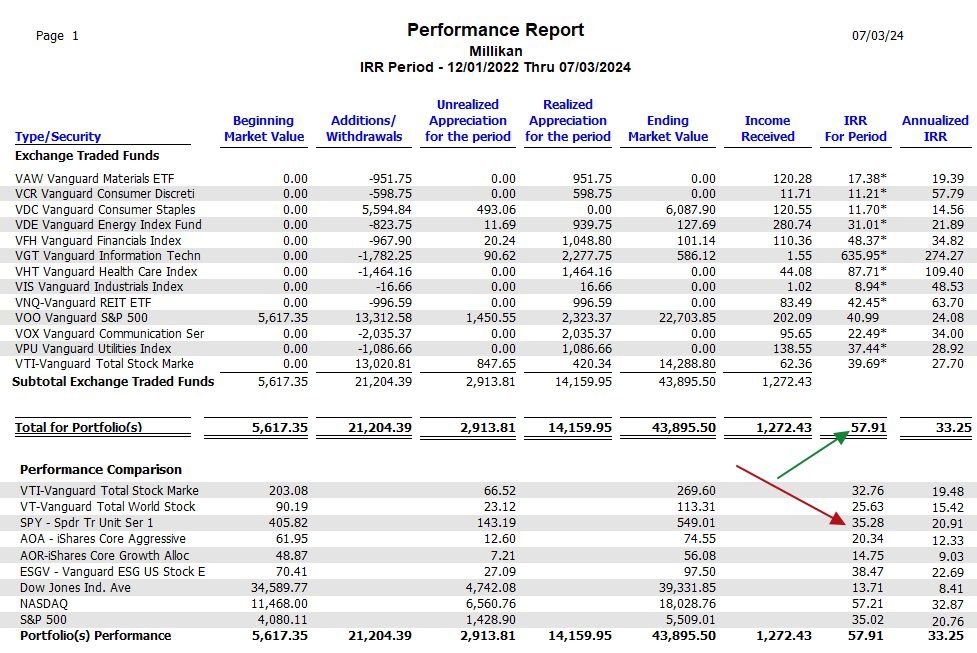
Task: Select the VCR Vanguard Consumer Discreti row
Action: [488, 194]
